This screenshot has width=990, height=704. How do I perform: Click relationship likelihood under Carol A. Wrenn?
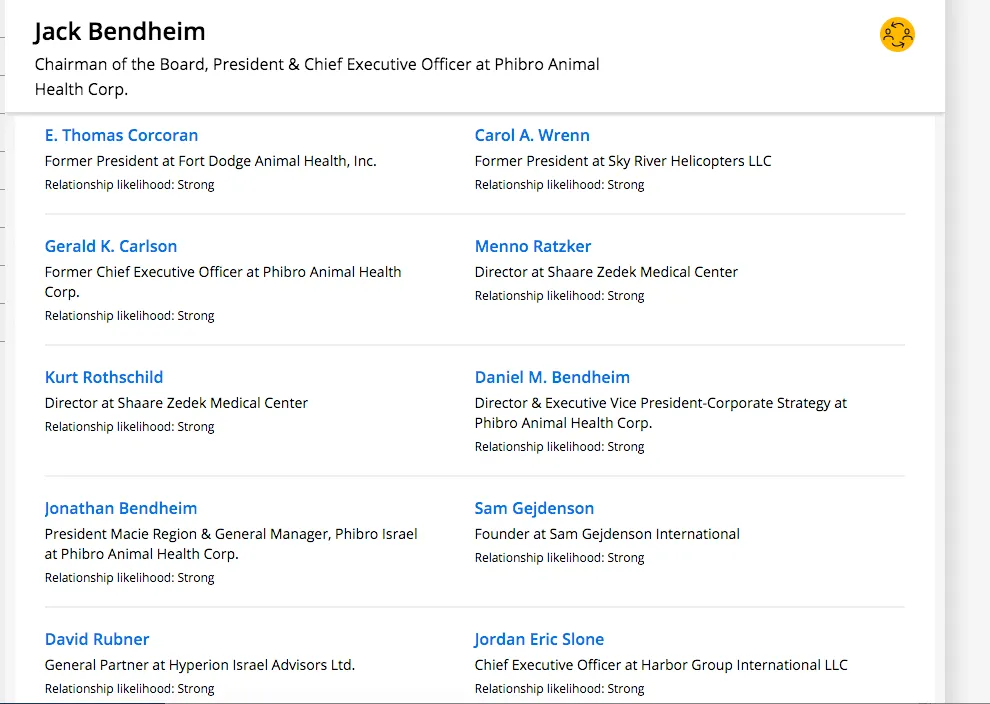click(x=559, y=185)
